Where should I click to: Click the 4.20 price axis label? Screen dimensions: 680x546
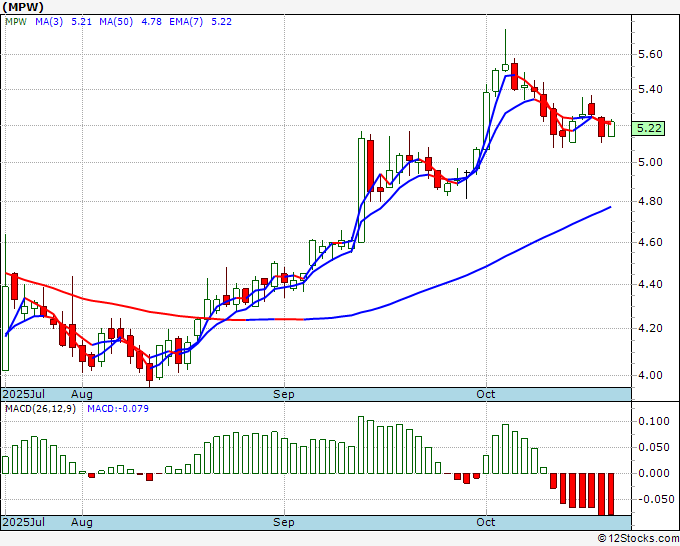650,328
